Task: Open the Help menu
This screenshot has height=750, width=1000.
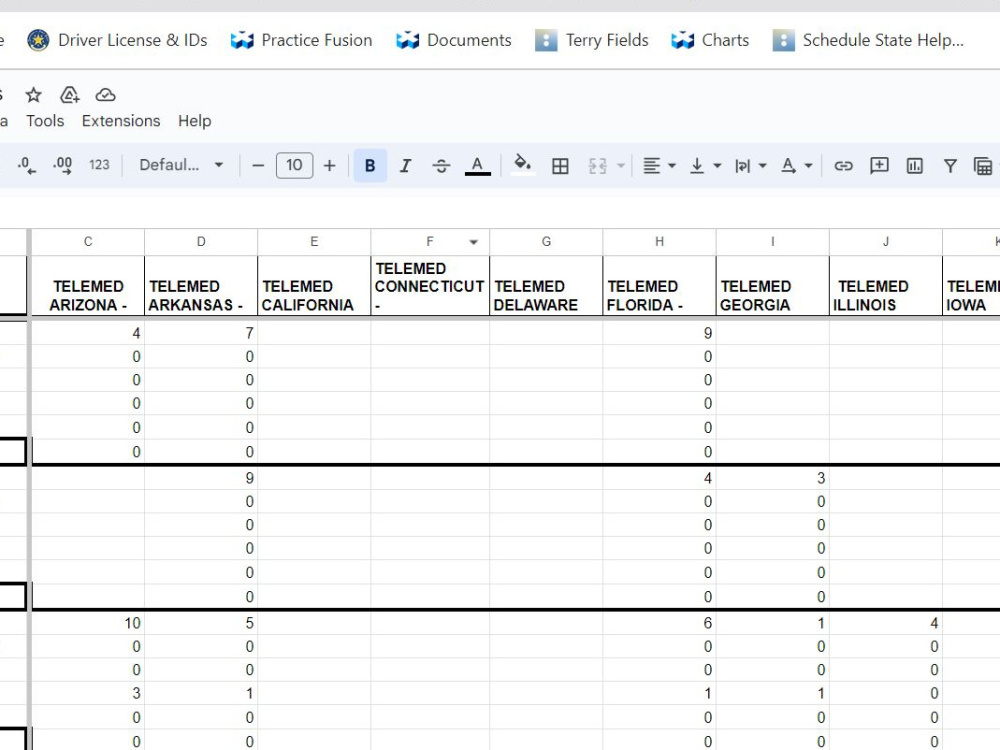Action: [x=195, y=121]
